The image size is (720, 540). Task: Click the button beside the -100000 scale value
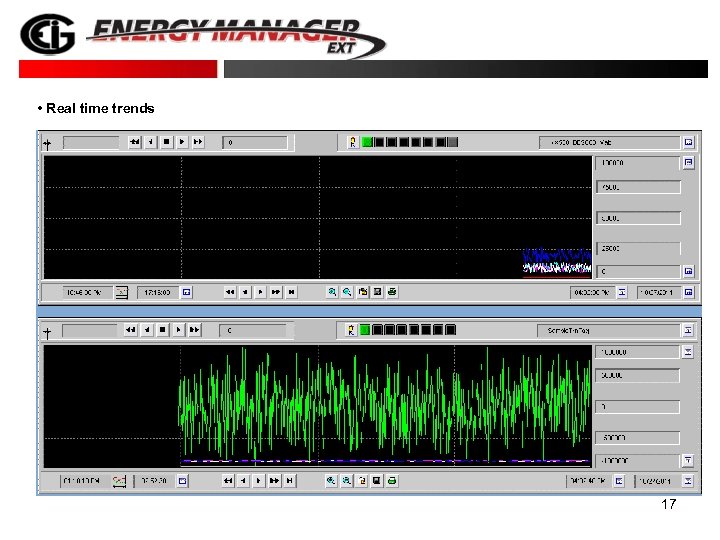click(688, 460)
